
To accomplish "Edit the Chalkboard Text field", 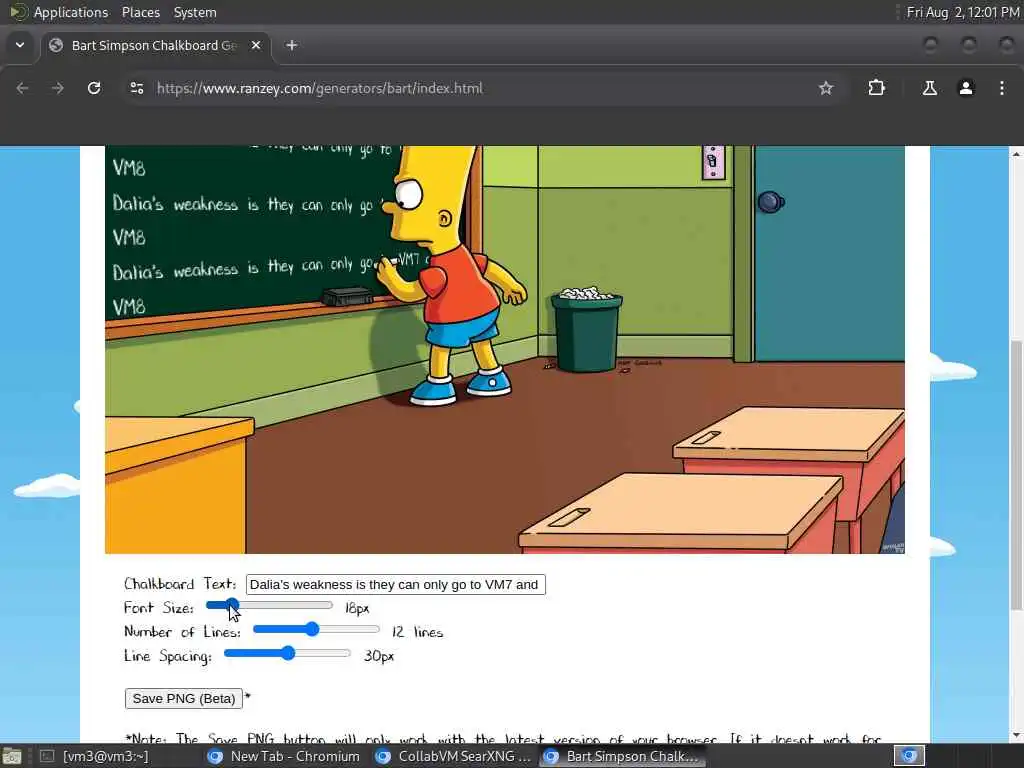I will click(395, 584).
